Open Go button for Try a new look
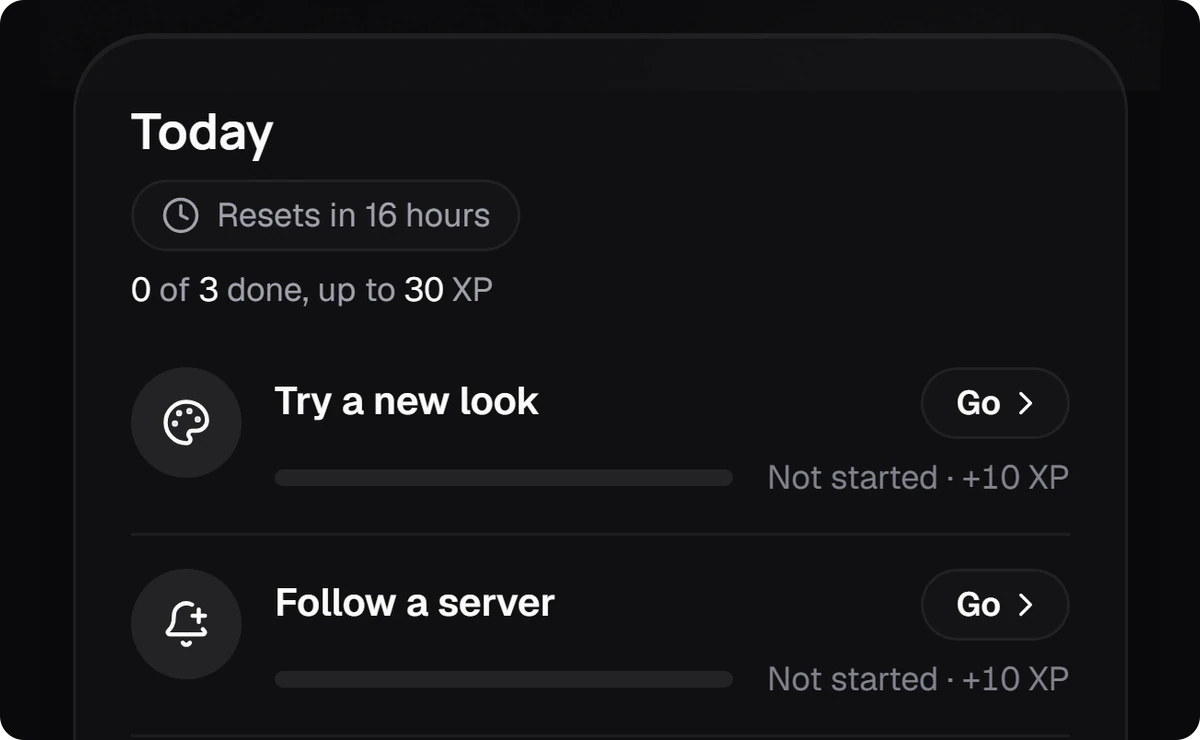The width and height of the screenshot is (1200, 740). click(x=995, y=403)
